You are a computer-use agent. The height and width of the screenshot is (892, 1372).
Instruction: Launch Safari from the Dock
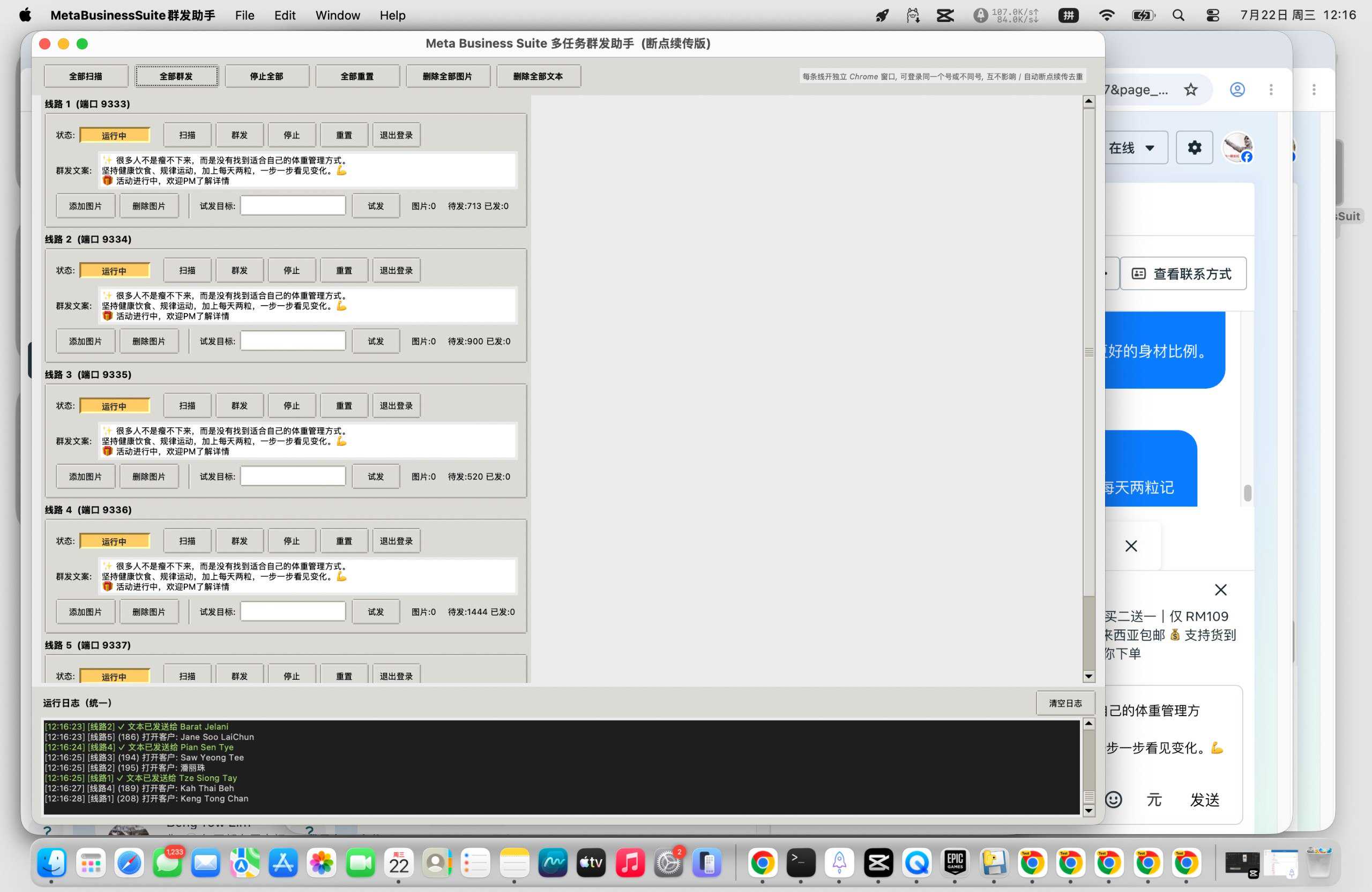129,863
